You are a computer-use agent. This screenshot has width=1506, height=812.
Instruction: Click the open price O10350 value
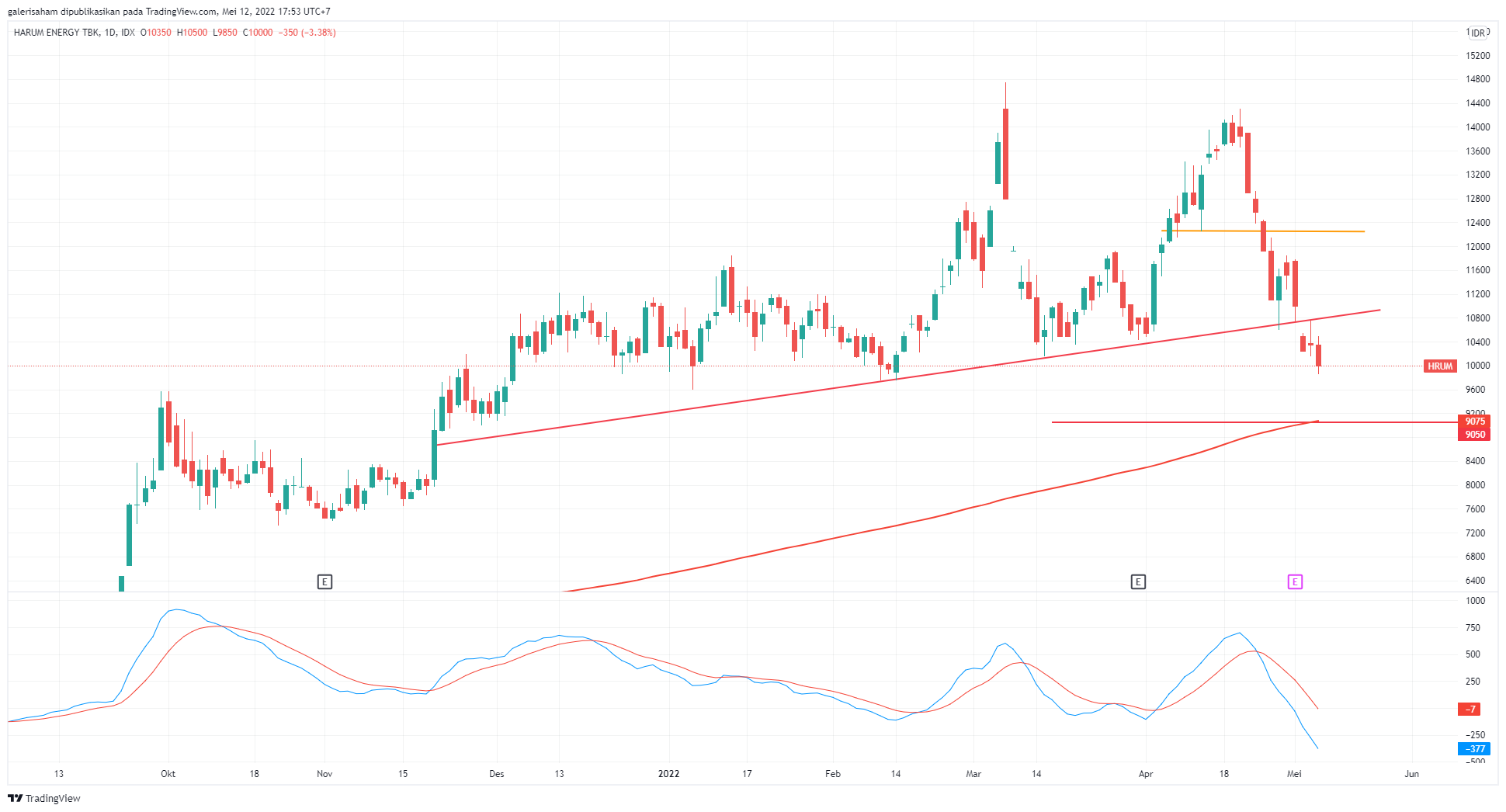(156, 33)
